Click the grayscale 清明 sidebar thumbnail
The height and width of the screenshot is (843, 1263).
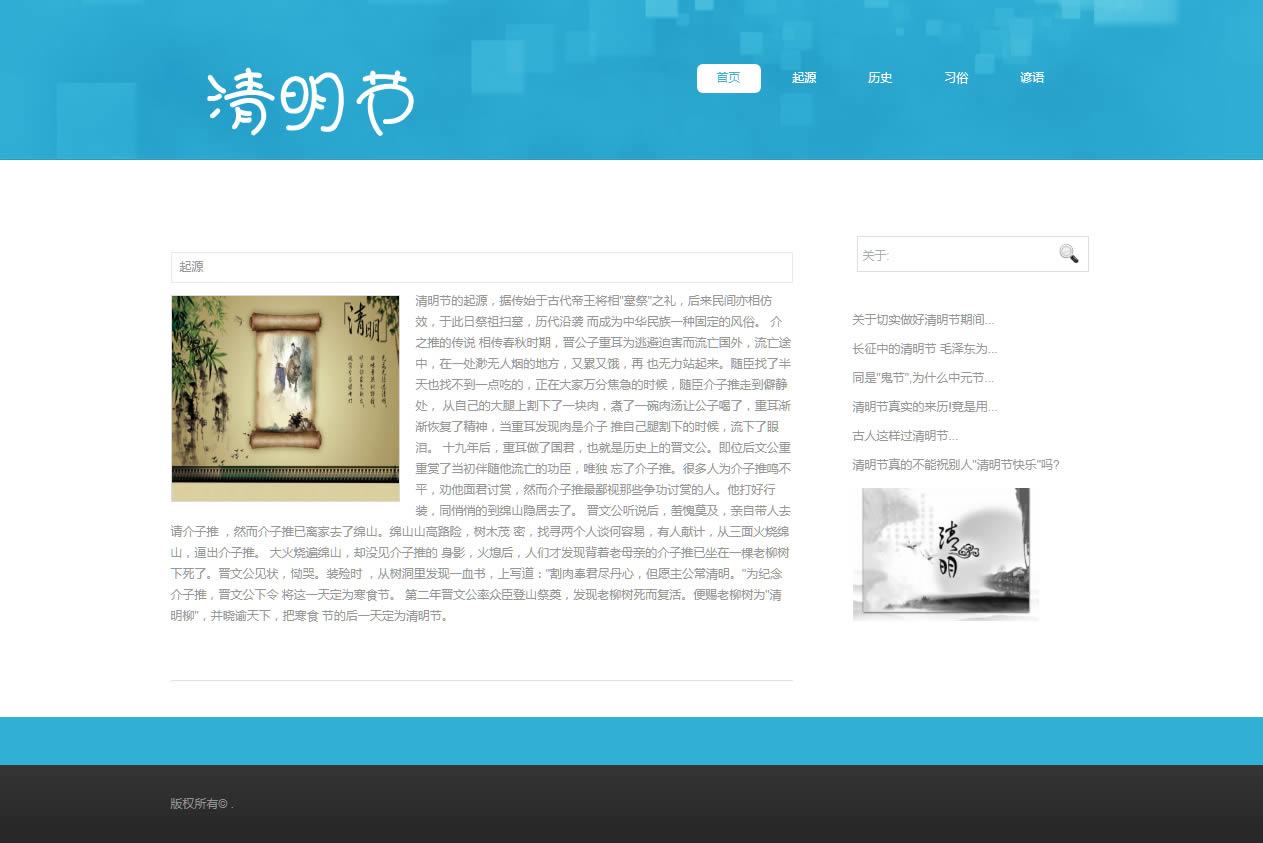(945, 554)
